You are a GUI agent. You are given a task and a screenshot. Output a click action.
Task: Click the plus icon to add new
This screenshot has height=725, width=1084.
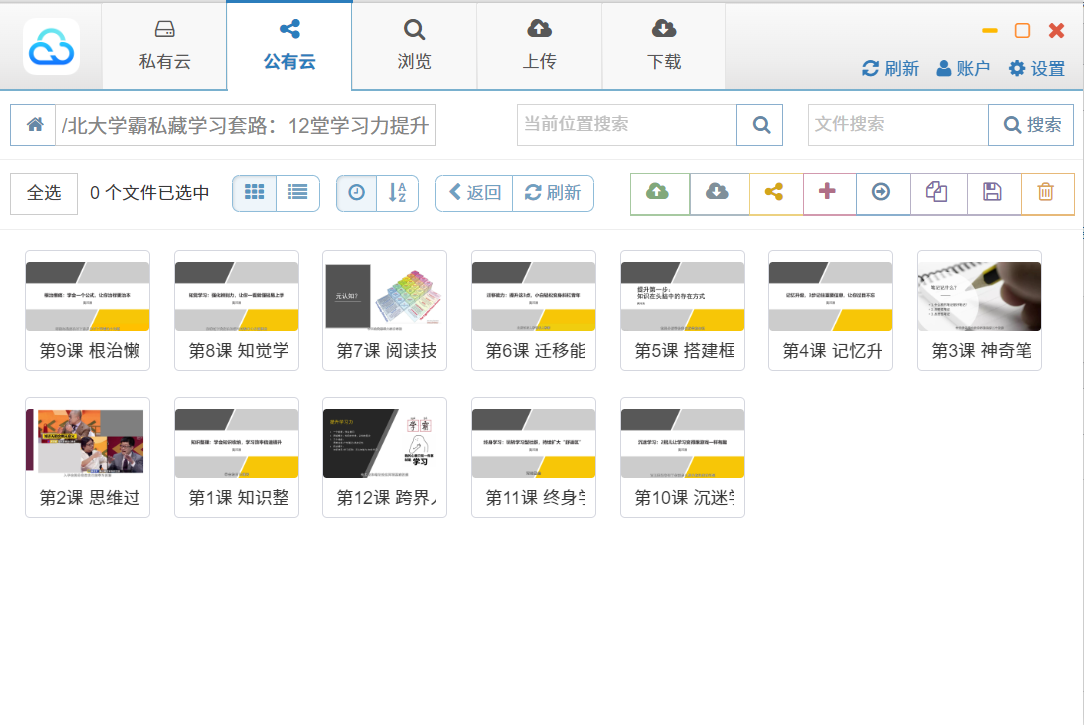827,193
